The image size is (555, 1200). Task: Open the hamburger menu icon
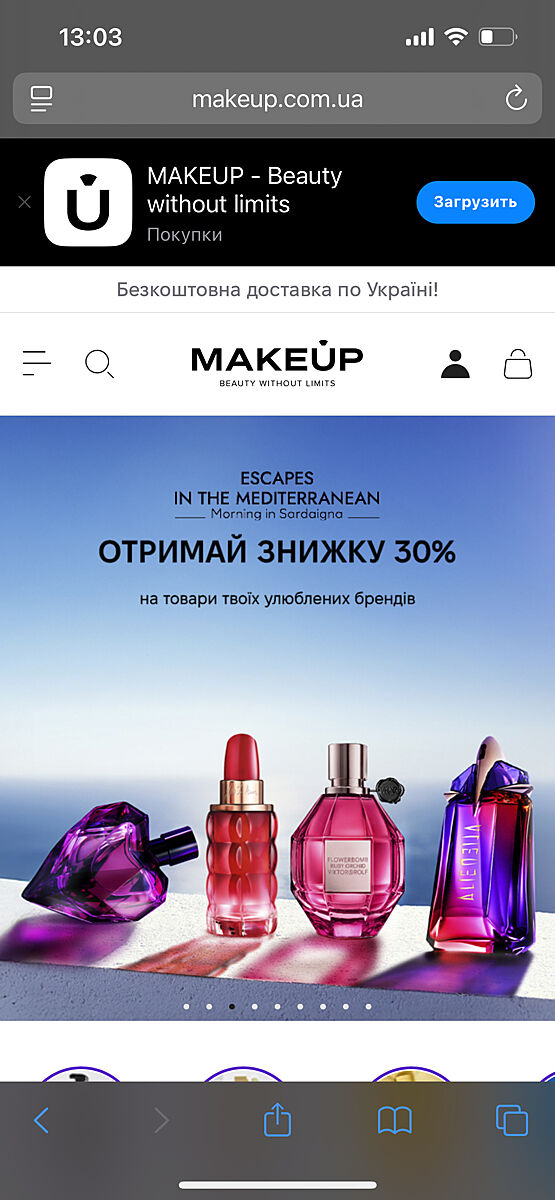pos(37,363)
